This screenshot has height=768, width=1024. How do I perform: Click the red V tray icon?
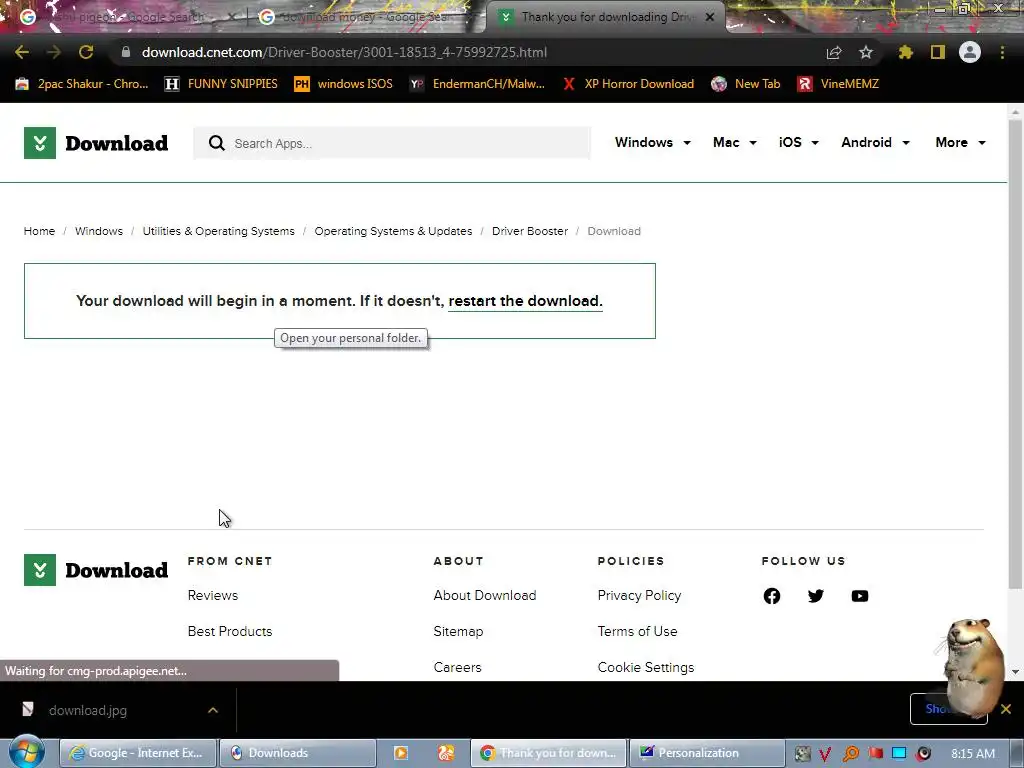(x=825, y=754)
